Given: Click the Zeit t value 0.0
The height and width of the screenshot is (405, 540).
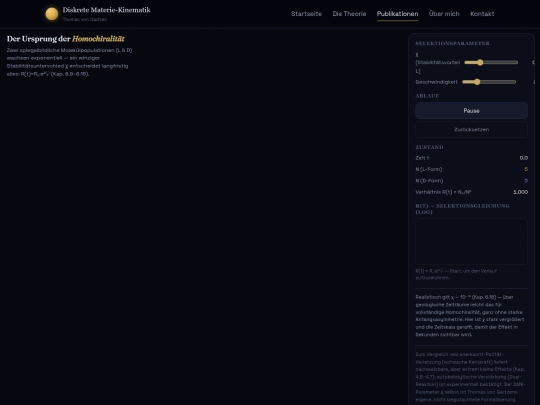Looking at the screenshot, I should 523,158.
